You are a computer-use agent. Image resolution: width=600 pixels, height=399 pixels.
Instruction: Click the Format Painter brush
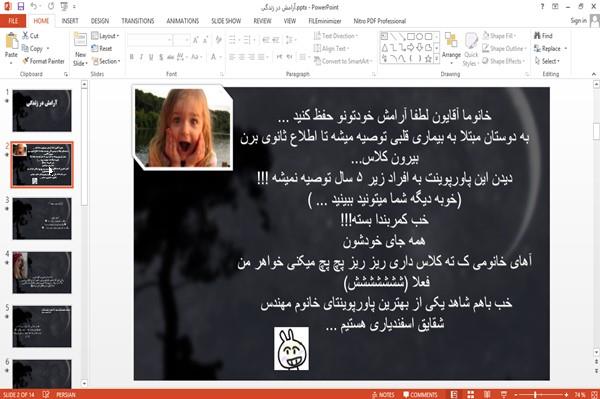43,61
